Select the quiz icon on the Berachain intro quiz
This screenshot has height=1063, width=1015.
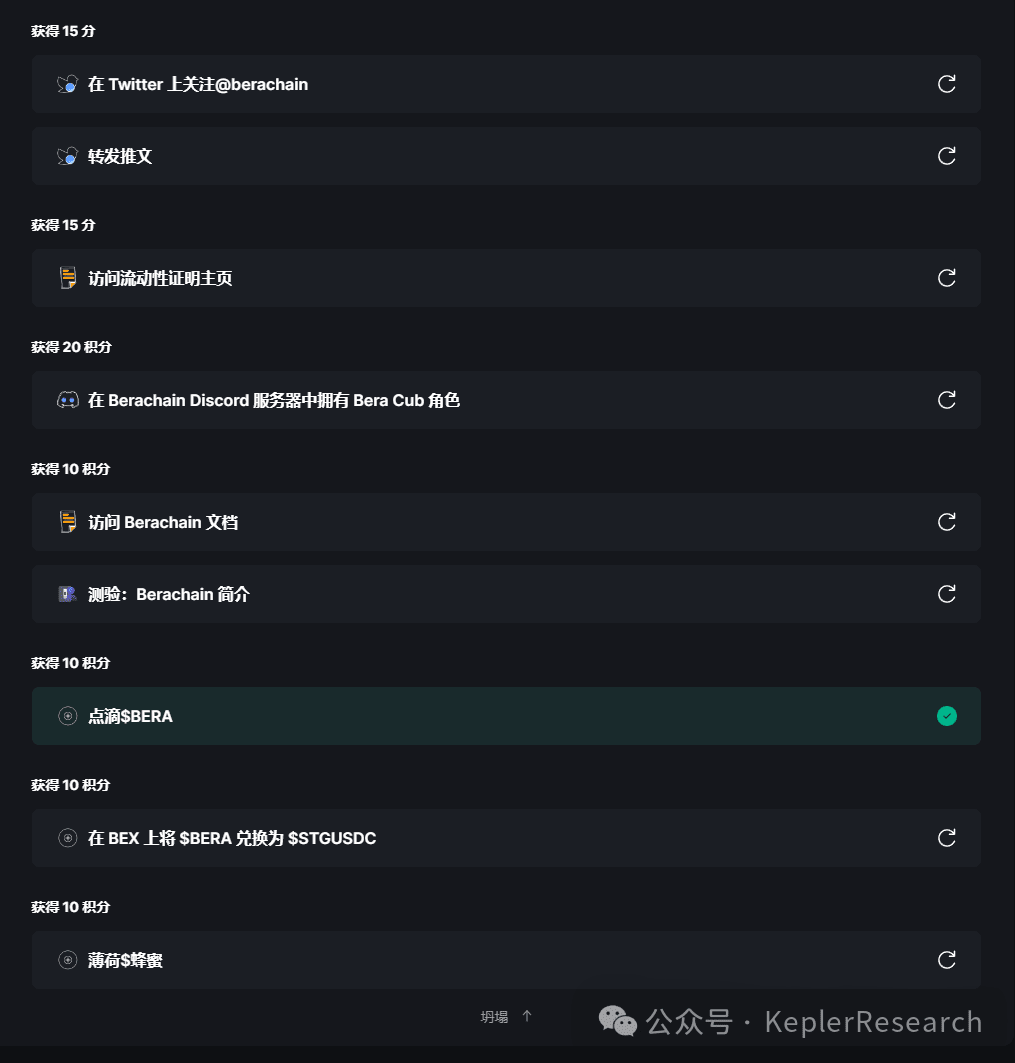(x=67, y=593)
